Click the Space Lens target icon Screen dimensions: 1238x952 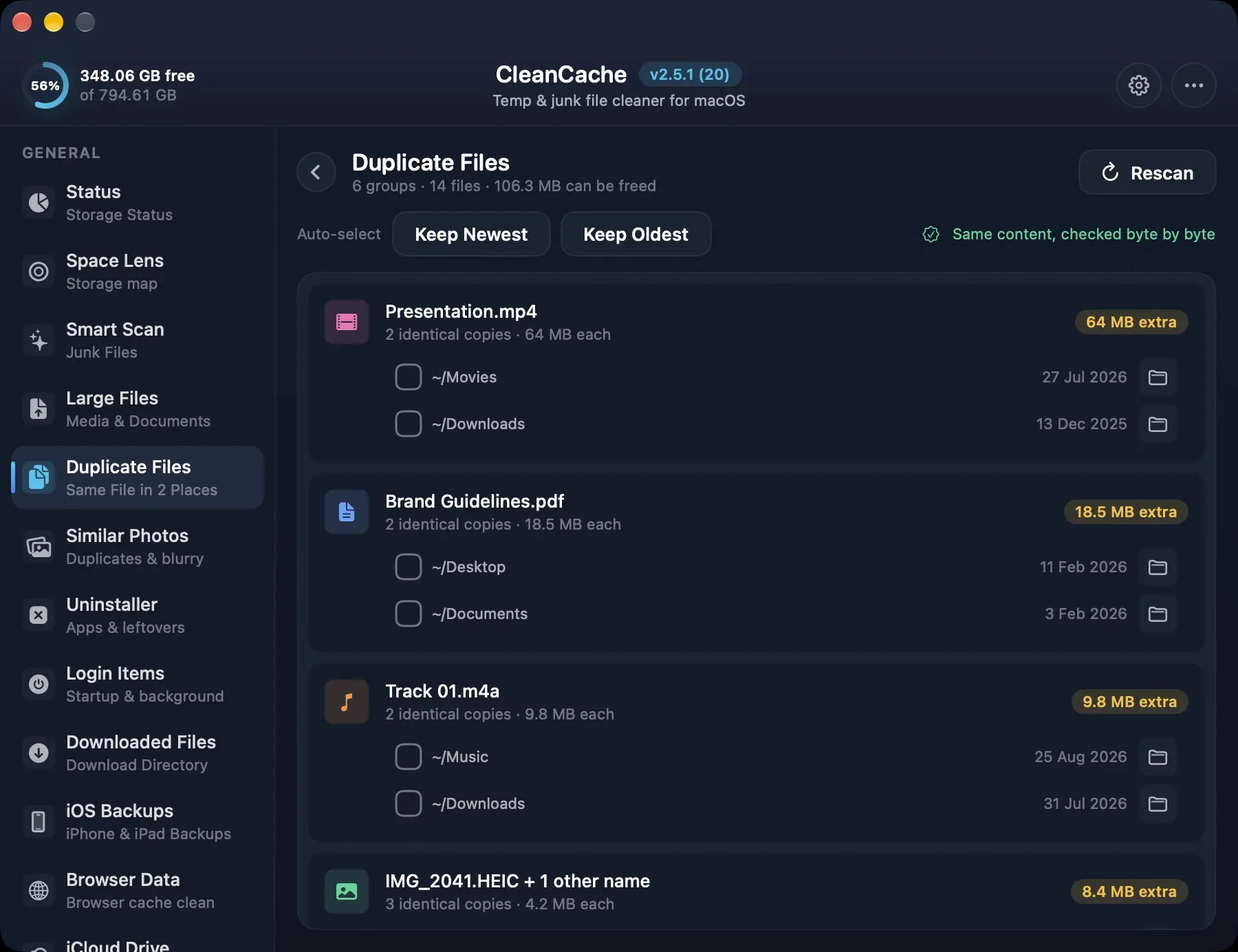(39, 271)
